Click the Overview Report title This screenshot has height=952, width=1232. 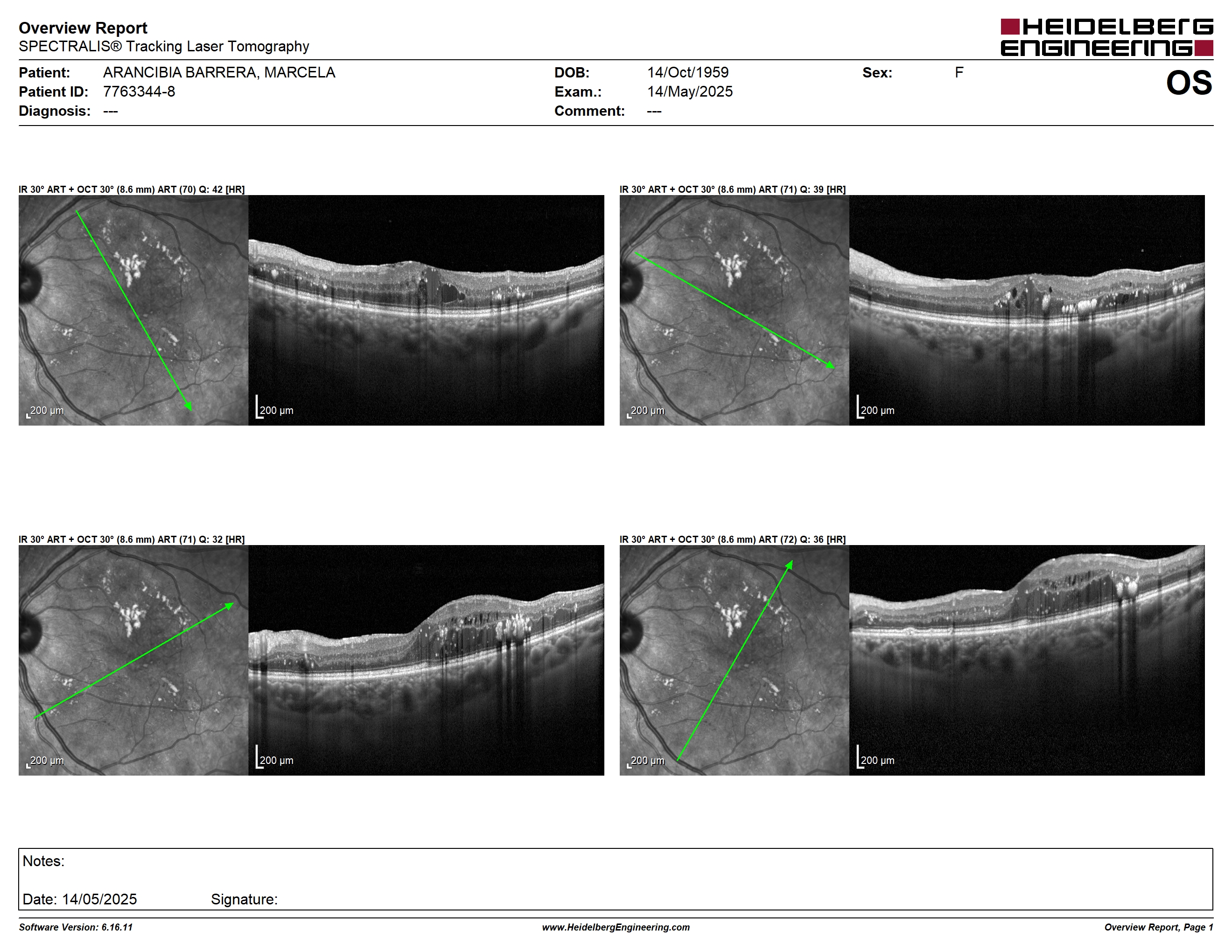pos(83,28)
